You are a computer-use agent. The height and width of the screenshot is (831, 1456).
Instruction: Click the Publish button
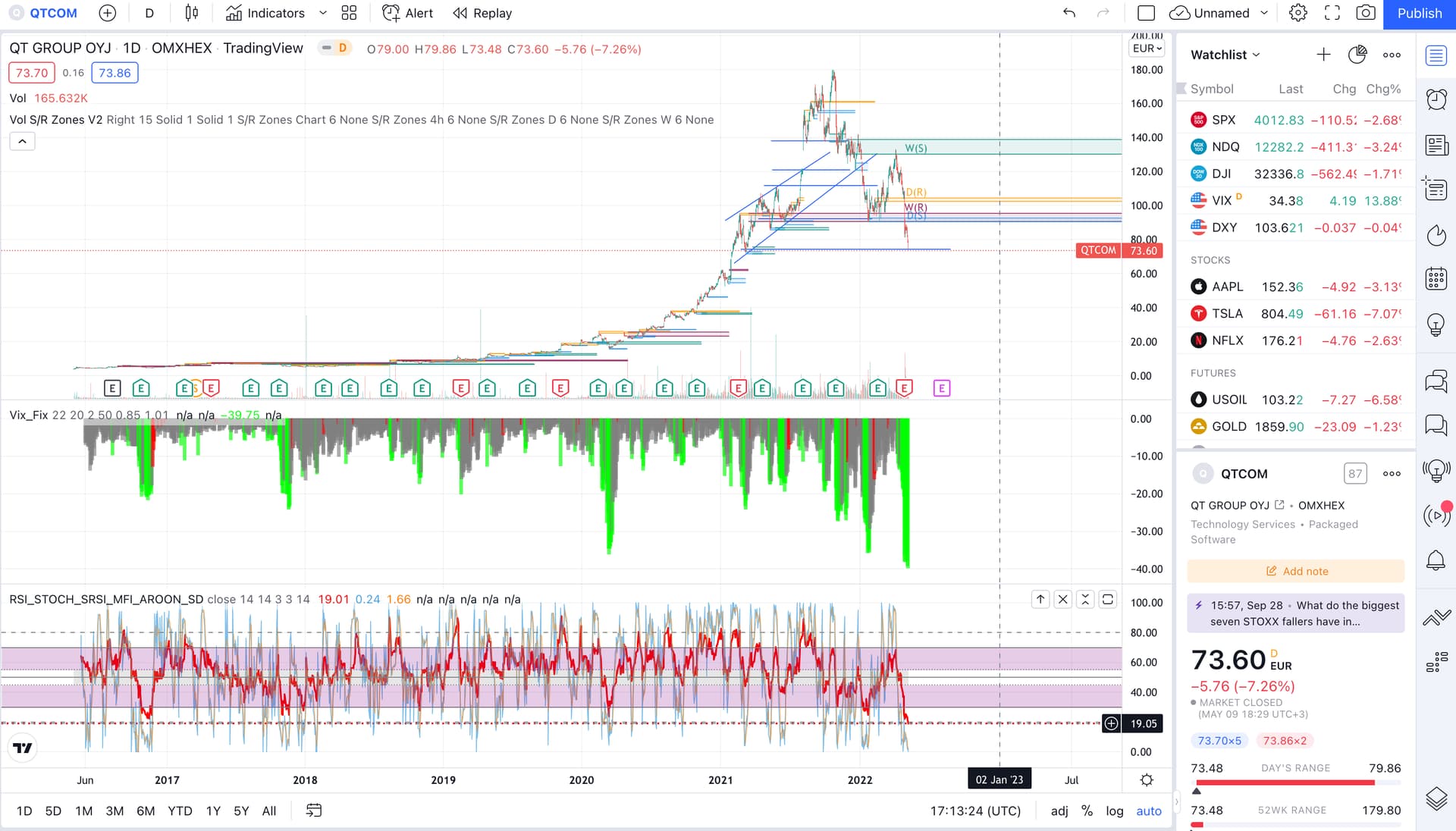click(x=1419, y=14)
